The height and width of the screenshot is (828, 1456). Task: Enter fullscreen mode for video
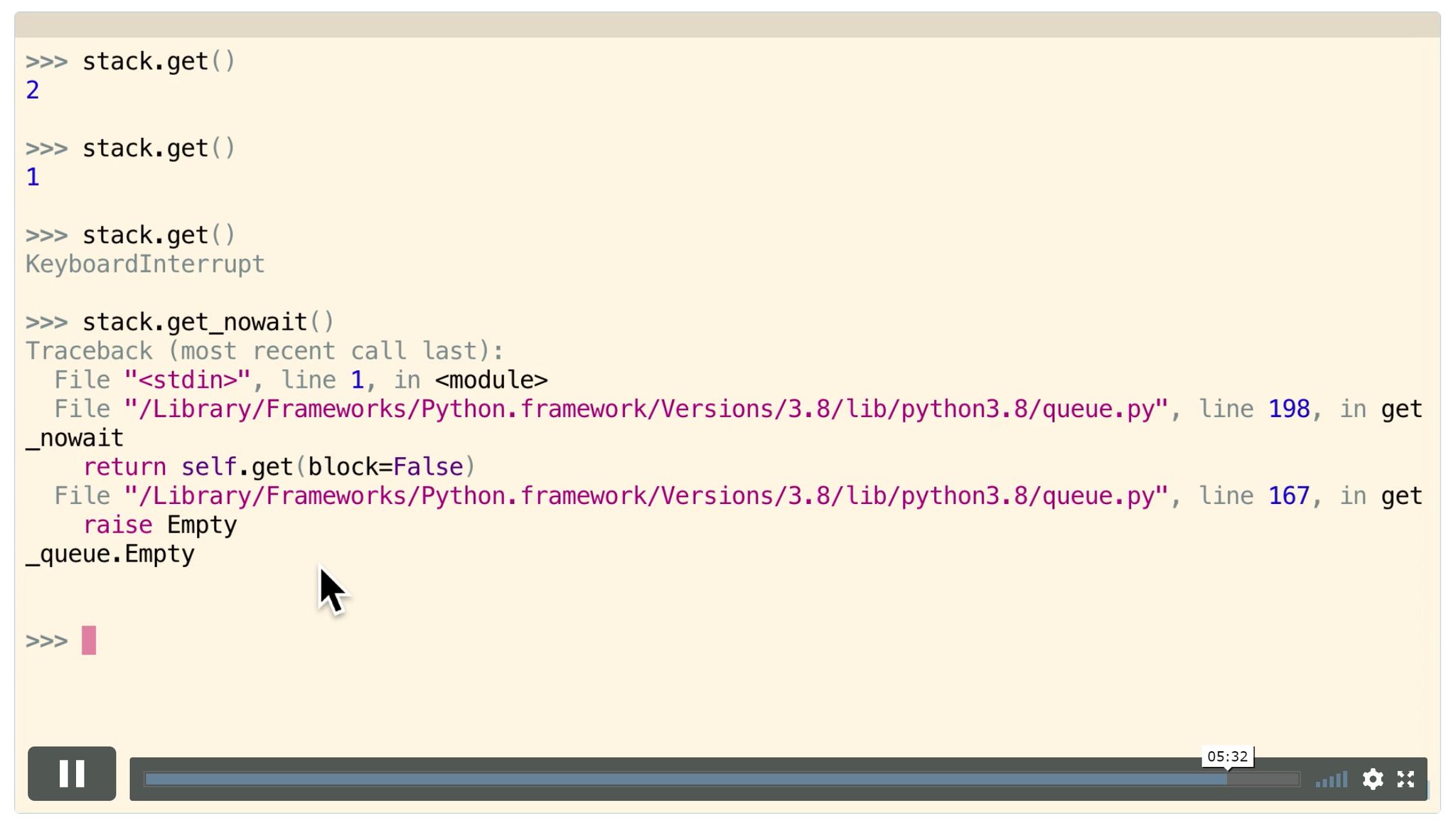click(x=1406, y=779)
